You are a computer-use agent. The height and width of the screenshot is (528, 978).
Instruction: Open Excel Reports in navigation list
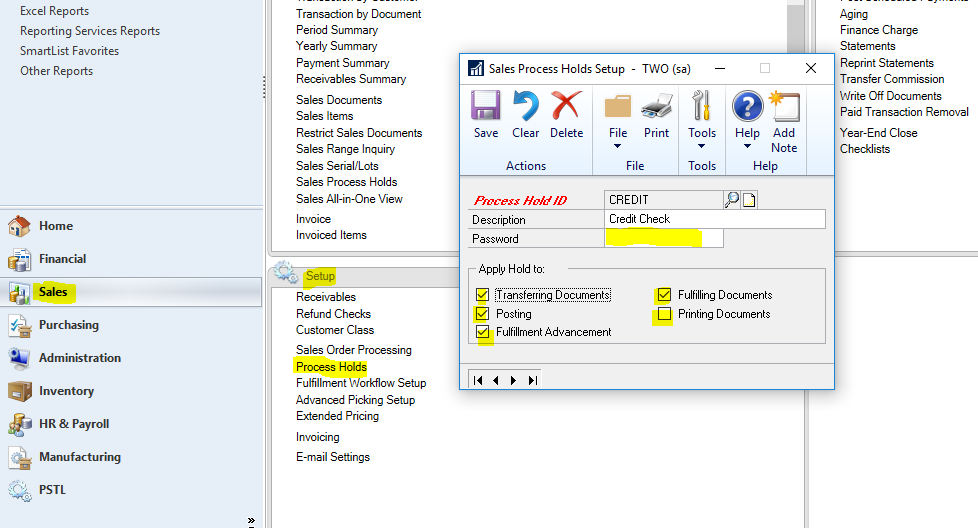(x=54, y=11)
